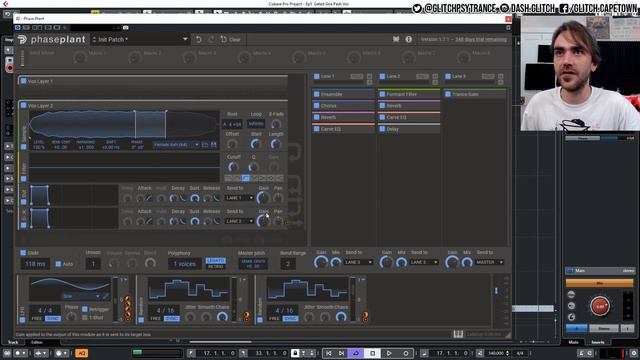The image size is (640, 360).
Task: Select the Carve EQ effect in Lane 1
Action: pyautogui.click(x=343, y=129)
